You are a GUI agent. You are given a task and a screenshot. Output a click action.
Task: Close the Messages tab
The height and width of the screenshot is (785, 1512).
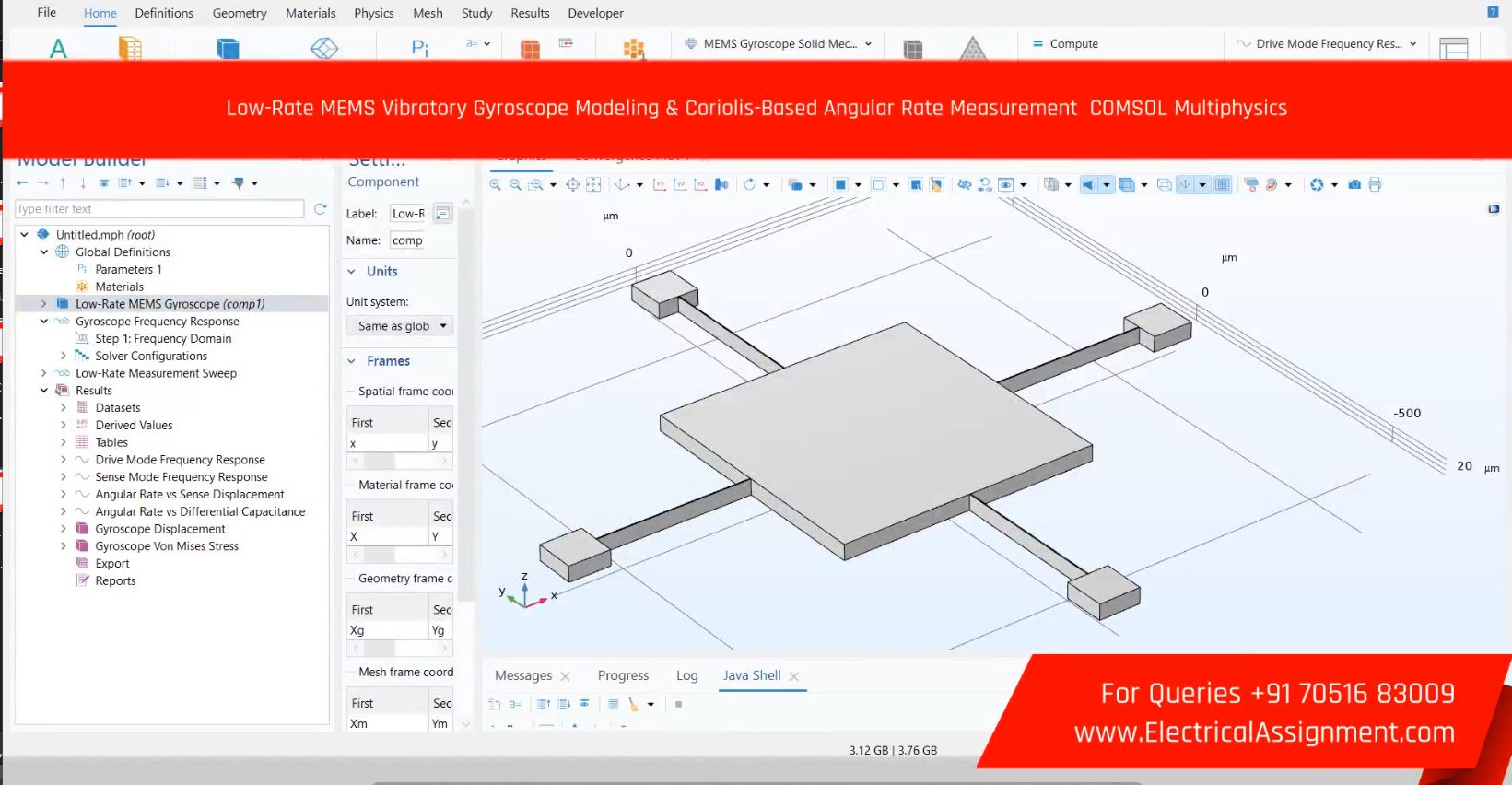point(566,676)
